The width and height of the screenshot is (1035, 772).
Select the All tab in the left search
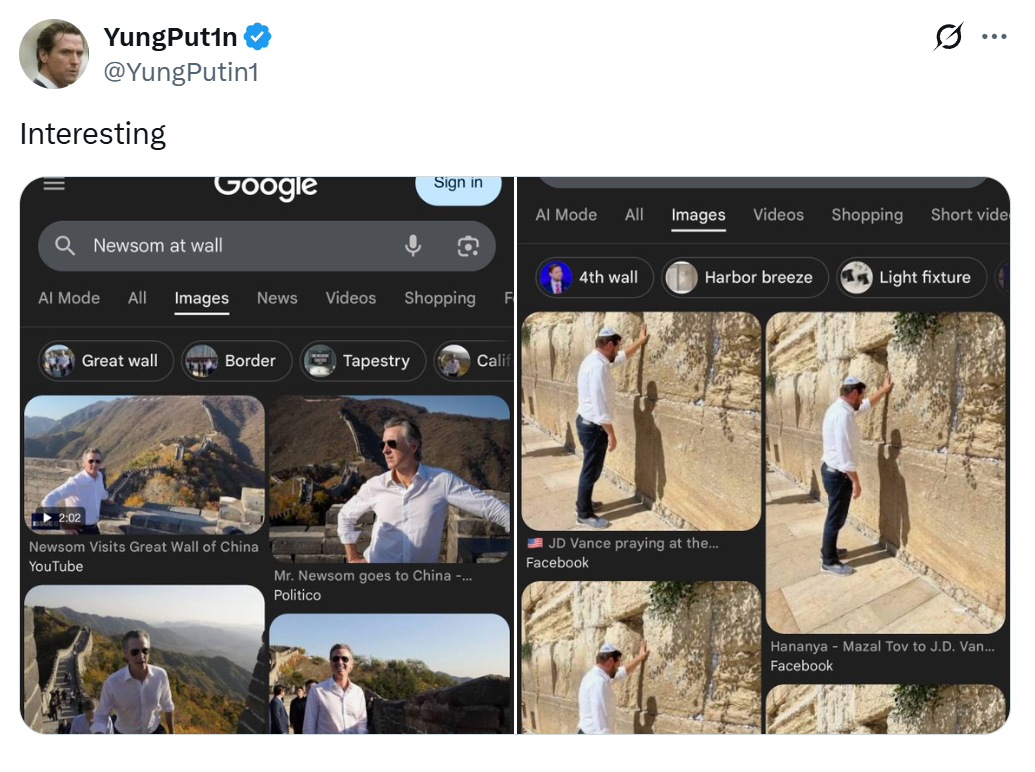click(137, 298)
